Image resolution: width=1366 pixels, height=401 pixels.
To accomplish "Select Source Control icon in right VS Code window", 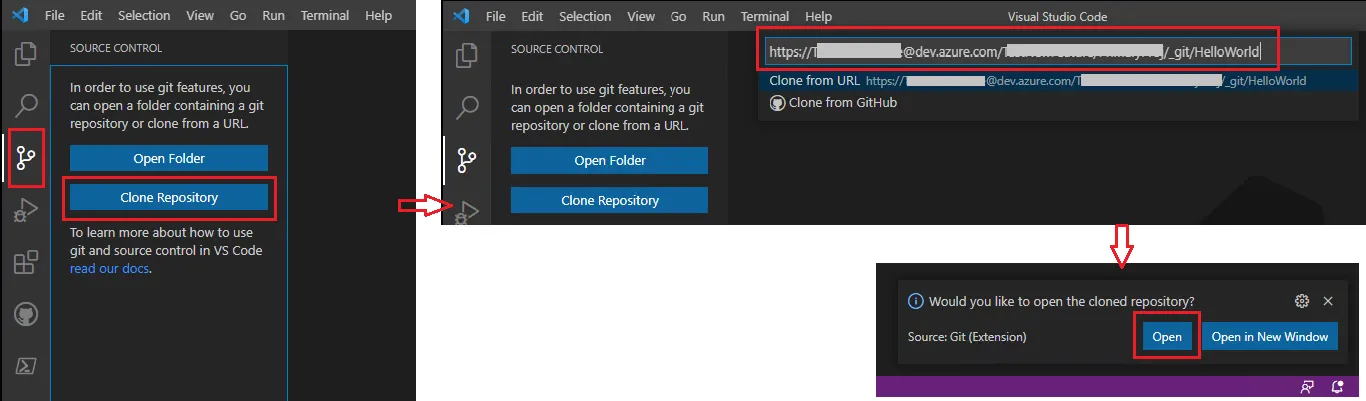I will (x=466, y=160).
